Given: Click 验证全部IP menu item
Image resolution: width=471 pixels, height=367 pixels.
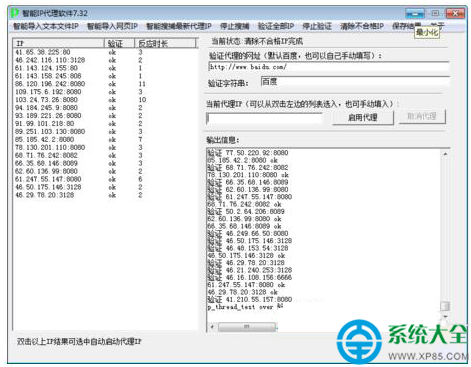Looking at the screenshot, I should coord(276,26).
